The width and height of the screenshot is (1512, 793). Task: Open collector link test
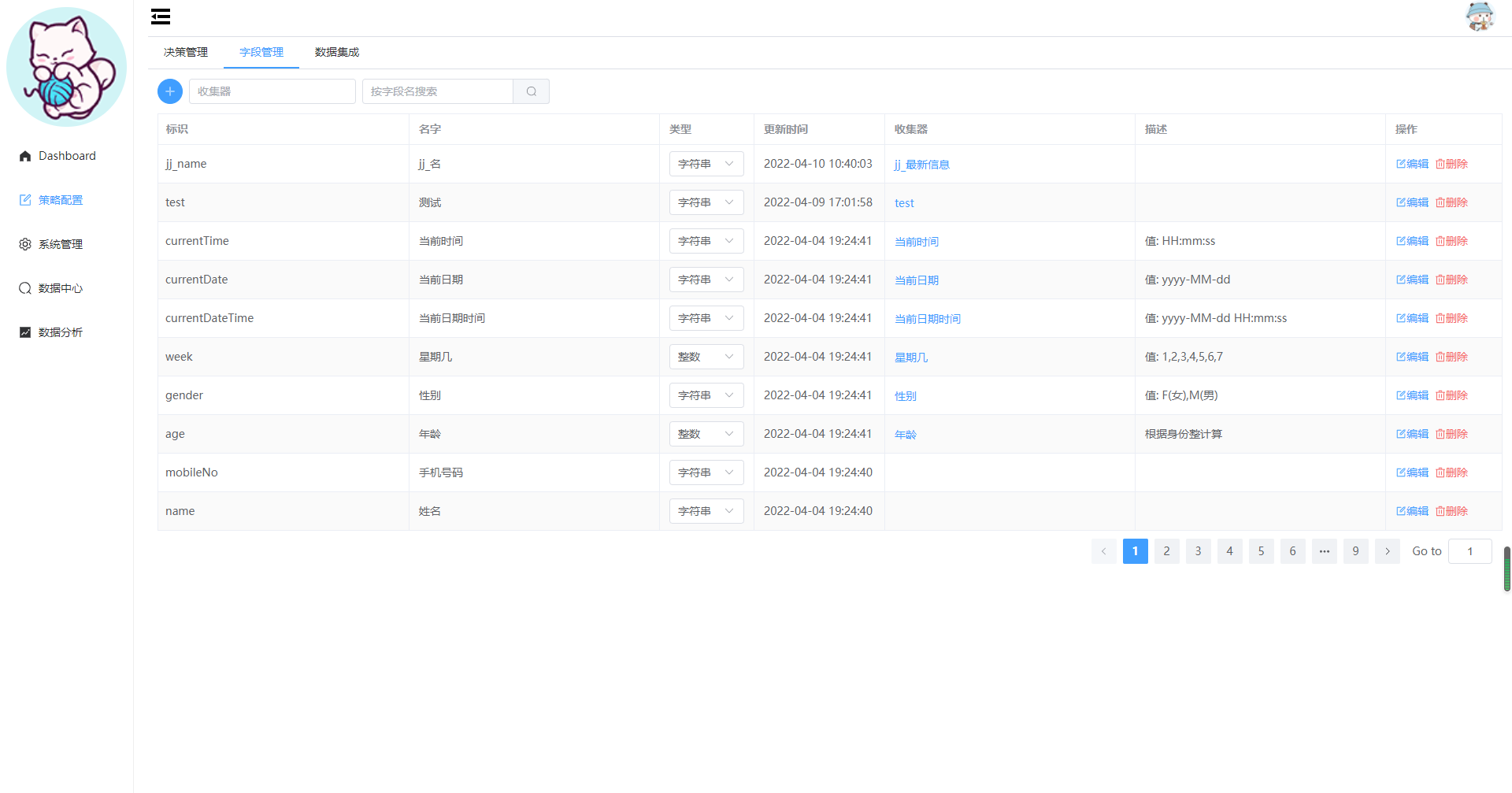click(904, 203)
